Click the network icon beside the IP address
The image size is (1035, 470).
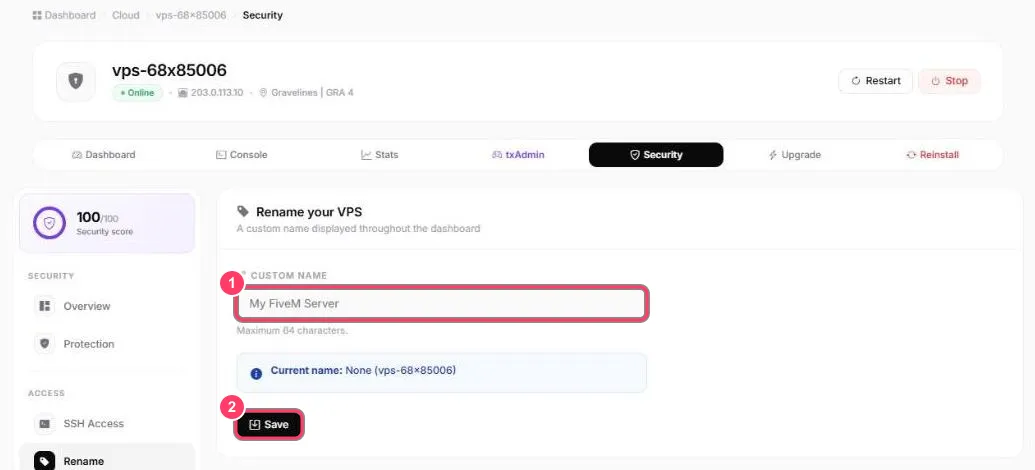click(x=183, y=93)
